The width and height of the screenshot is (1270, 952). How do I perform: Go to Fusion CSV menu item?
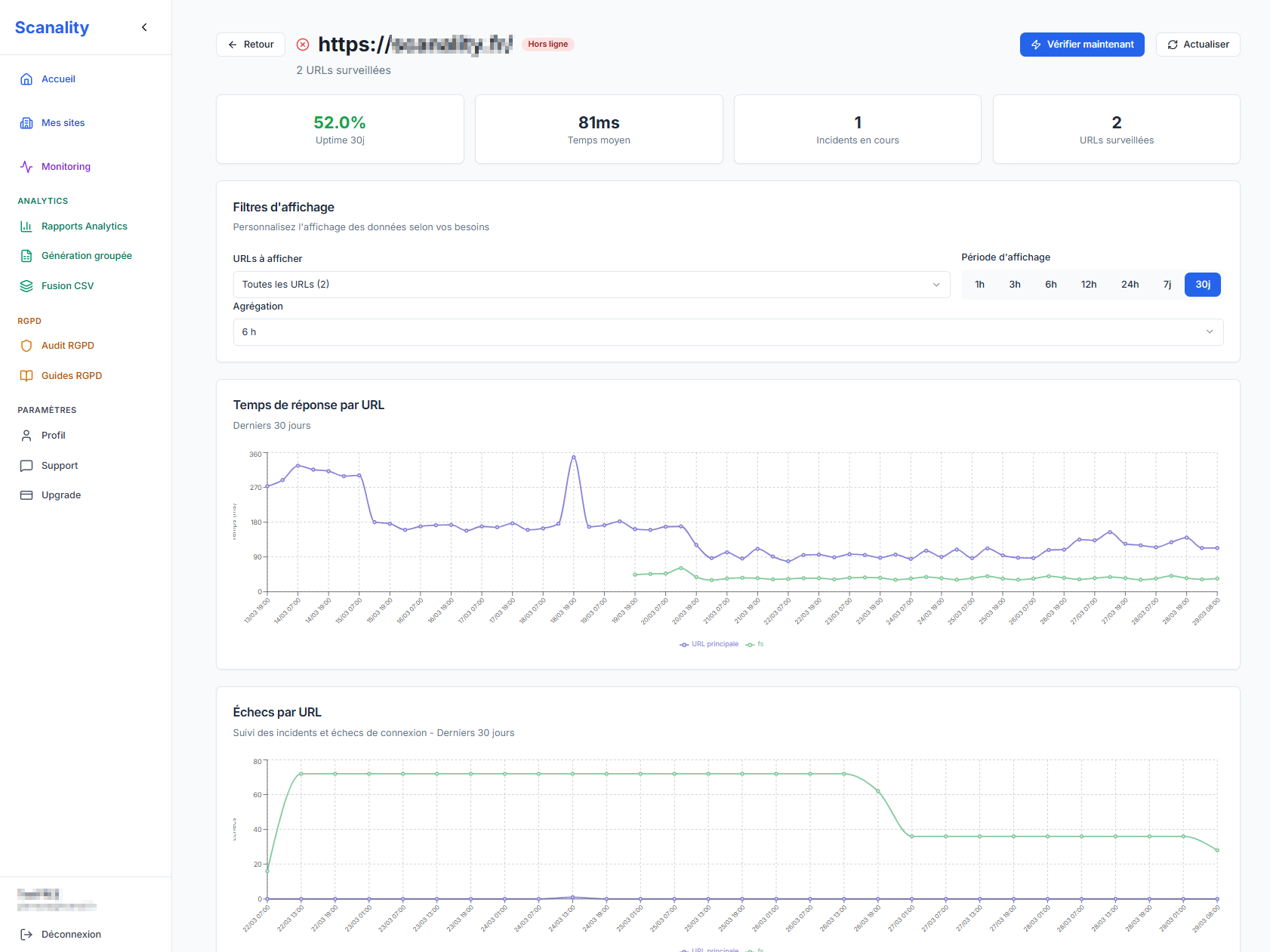(67, 286)
